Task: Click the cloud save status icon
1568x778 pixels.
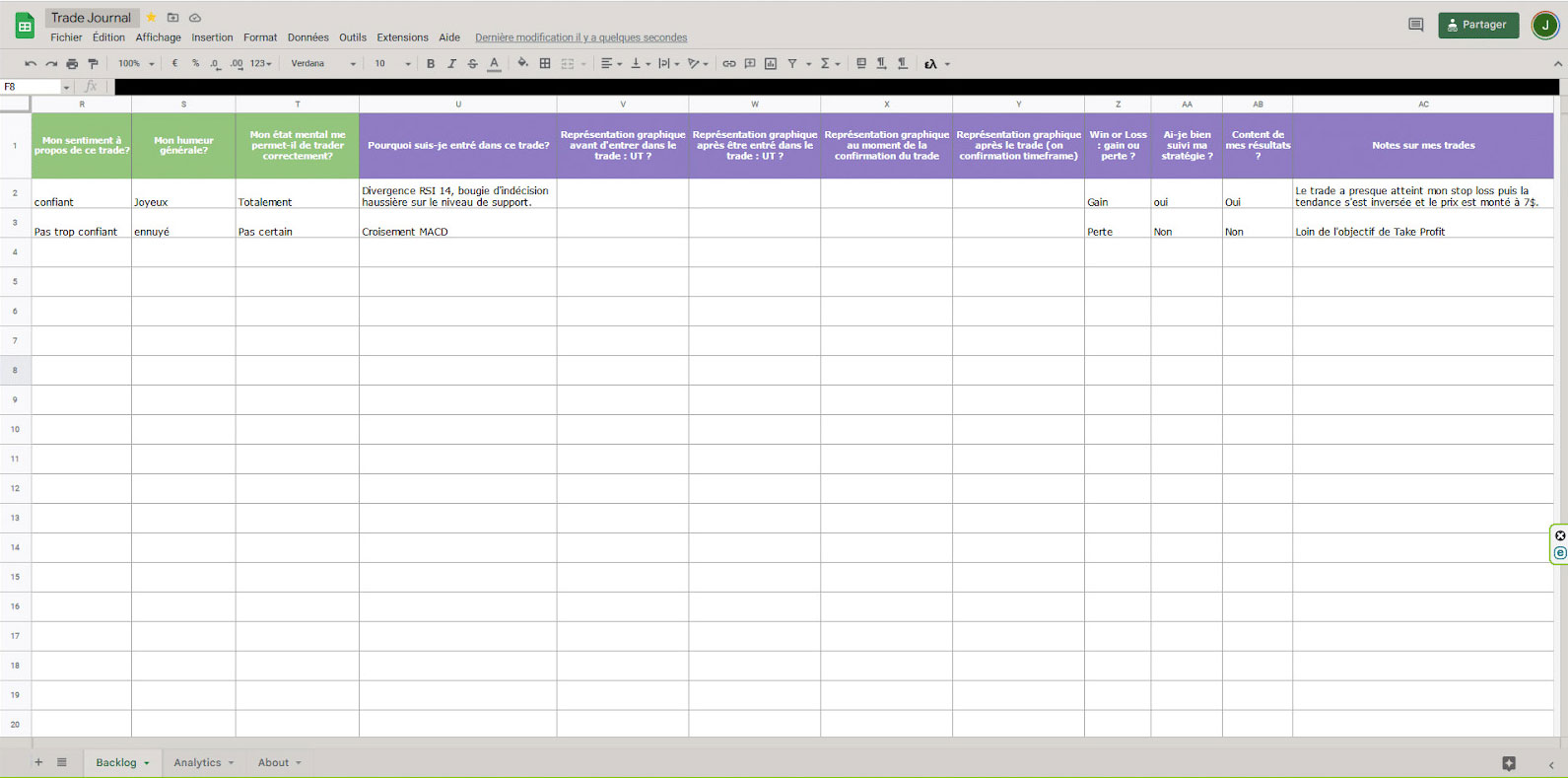Action: click(195, 18)
